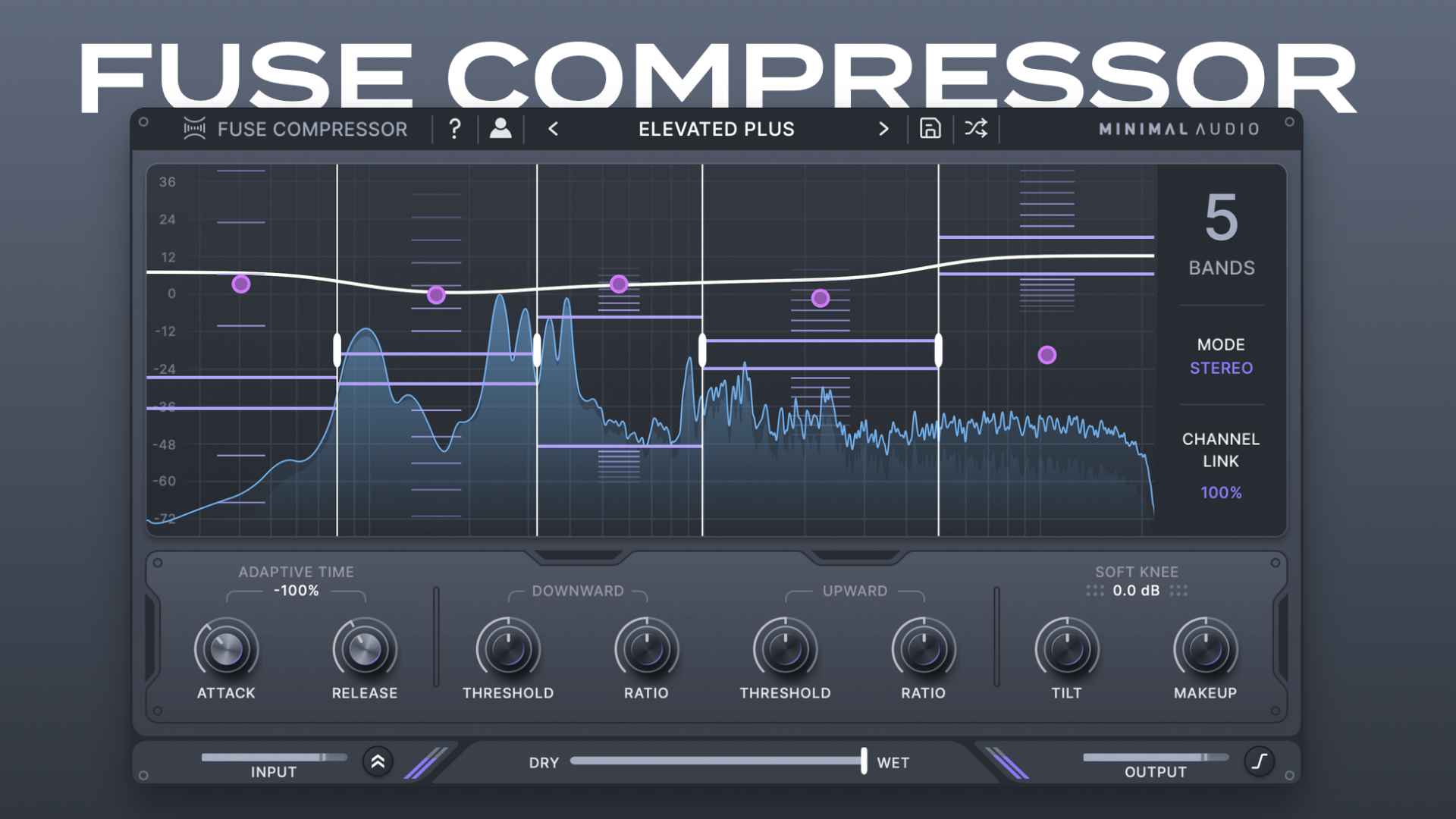Randomize settings with the shuffle icon
This screenshot has height=819, width=1456.
[975, 129]
